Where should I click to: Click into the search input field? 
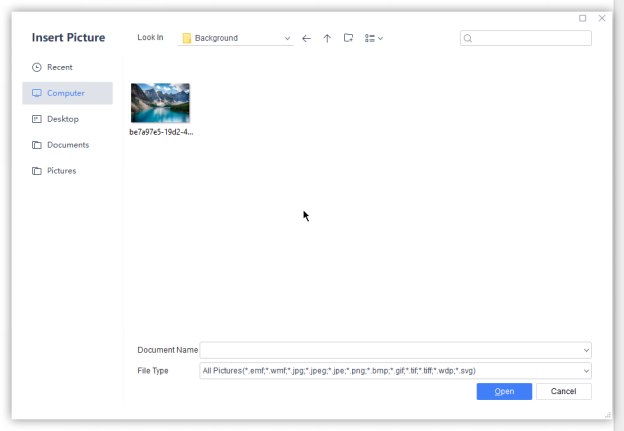[526, 38]
